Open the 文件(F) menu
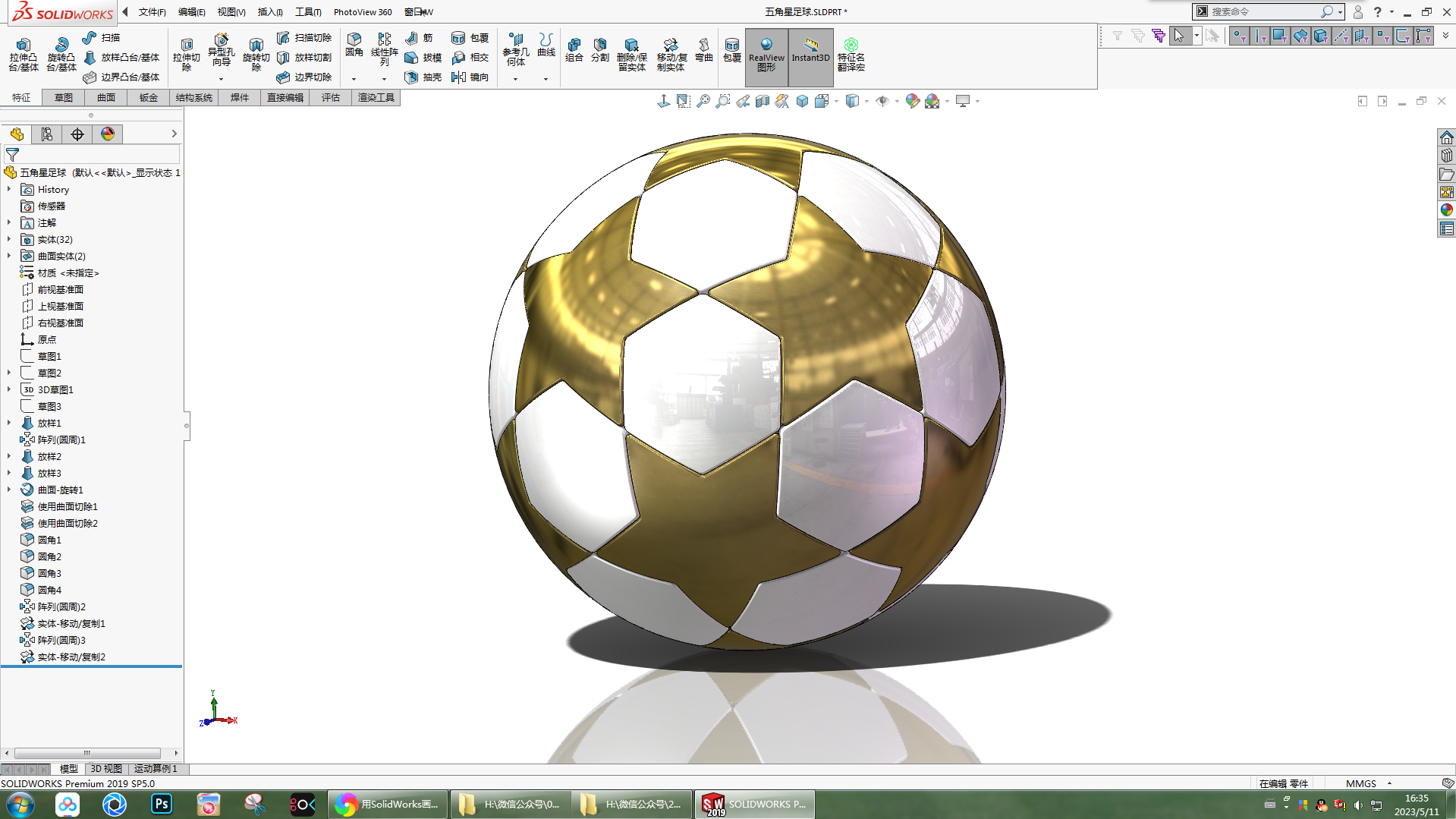The width and height of the screenshot is (1456, 819). (x=152, y=12)
